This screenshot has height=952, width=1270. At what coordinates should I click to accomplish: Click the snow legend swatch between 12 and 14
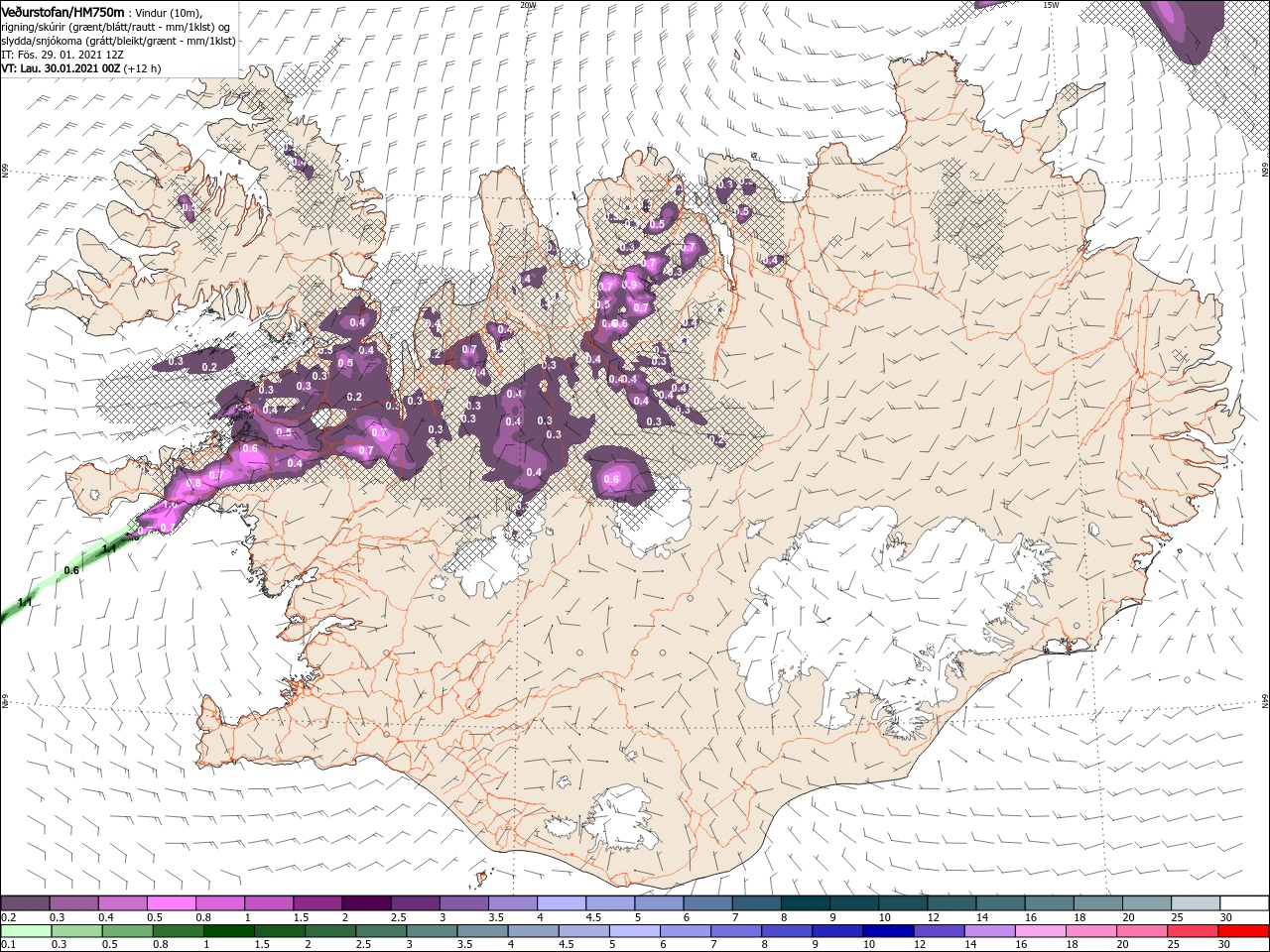[951, 903]
